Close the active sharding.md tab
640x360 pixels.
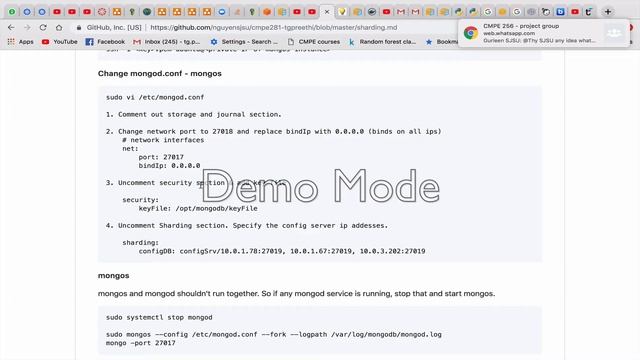pos(327,12)
